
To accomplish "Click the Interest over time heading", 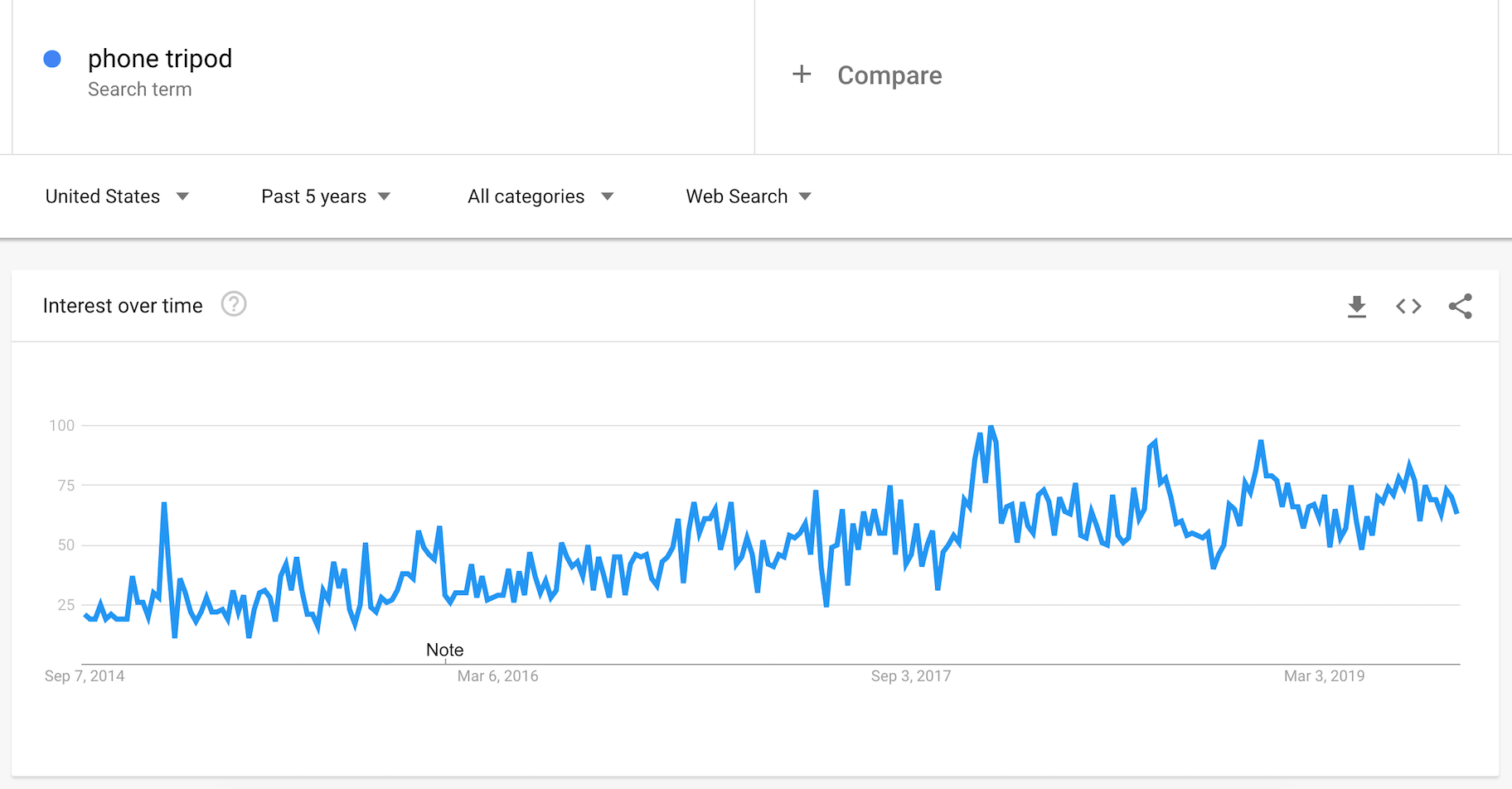I will [x=123, y=306].
